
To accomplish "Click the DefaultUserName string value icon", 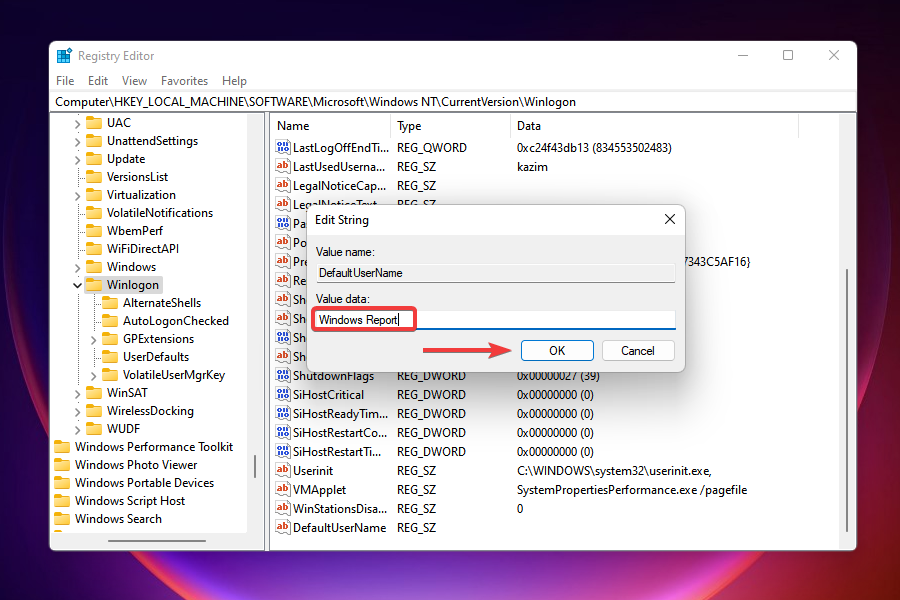I will [x=282, y=527].
